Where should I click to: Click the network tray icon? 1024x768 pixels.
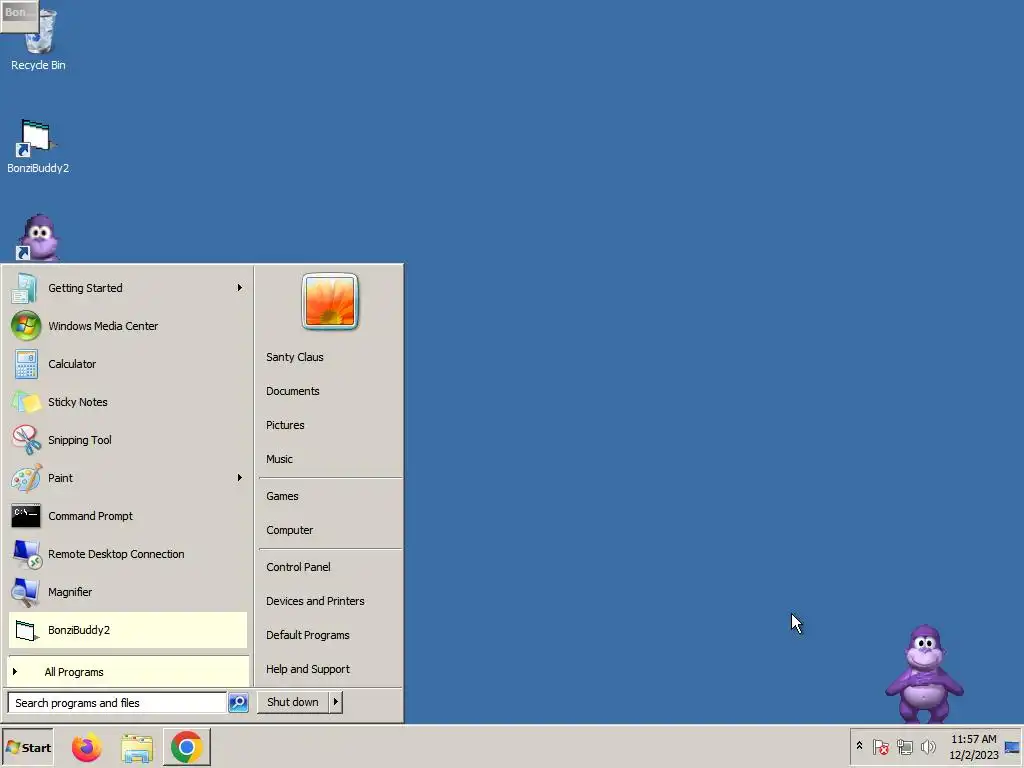904,746
